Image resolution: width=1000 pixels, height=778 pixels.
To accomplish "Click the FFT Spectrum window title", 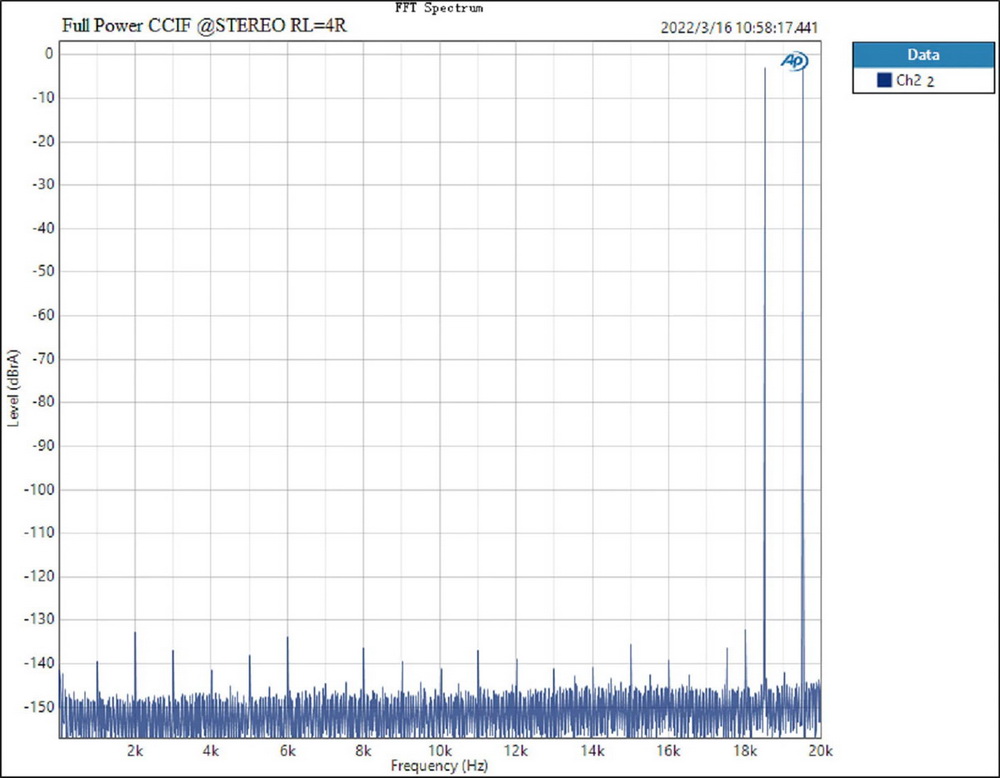I will [440, 7].
